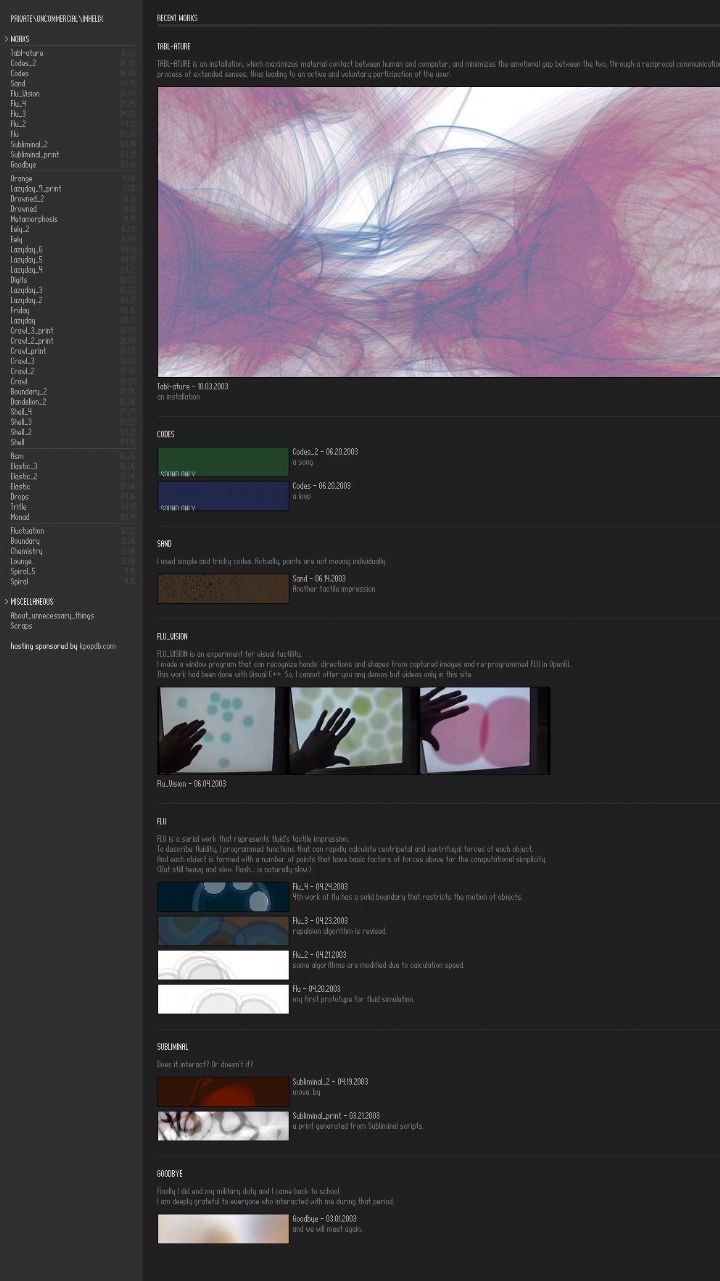The height and width of the screenshot is (1281, 720).
Task: Open the blue Codes thumbnail
Action: pyautogui.click(x=223, y=496)
